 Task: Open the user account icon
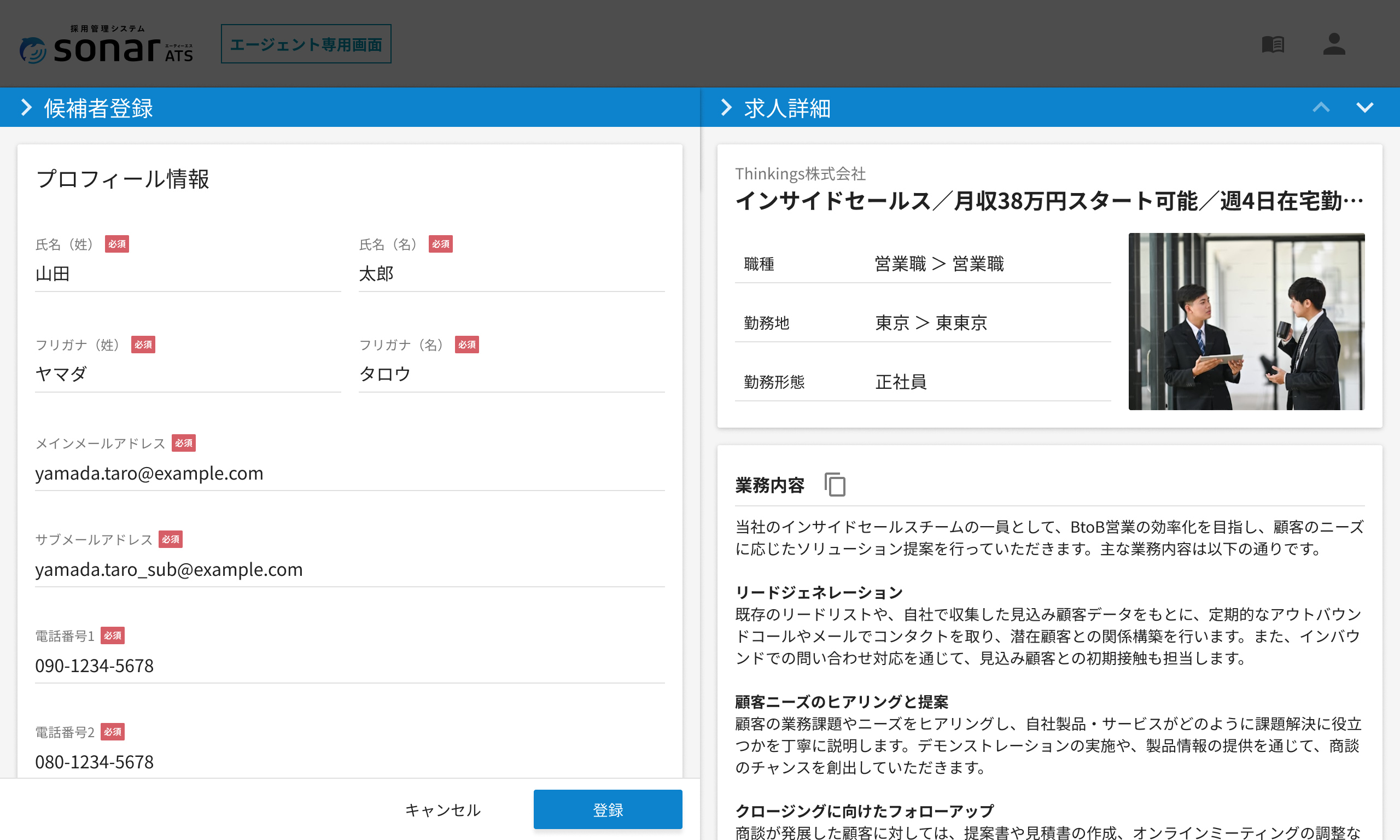[1334, 44]
